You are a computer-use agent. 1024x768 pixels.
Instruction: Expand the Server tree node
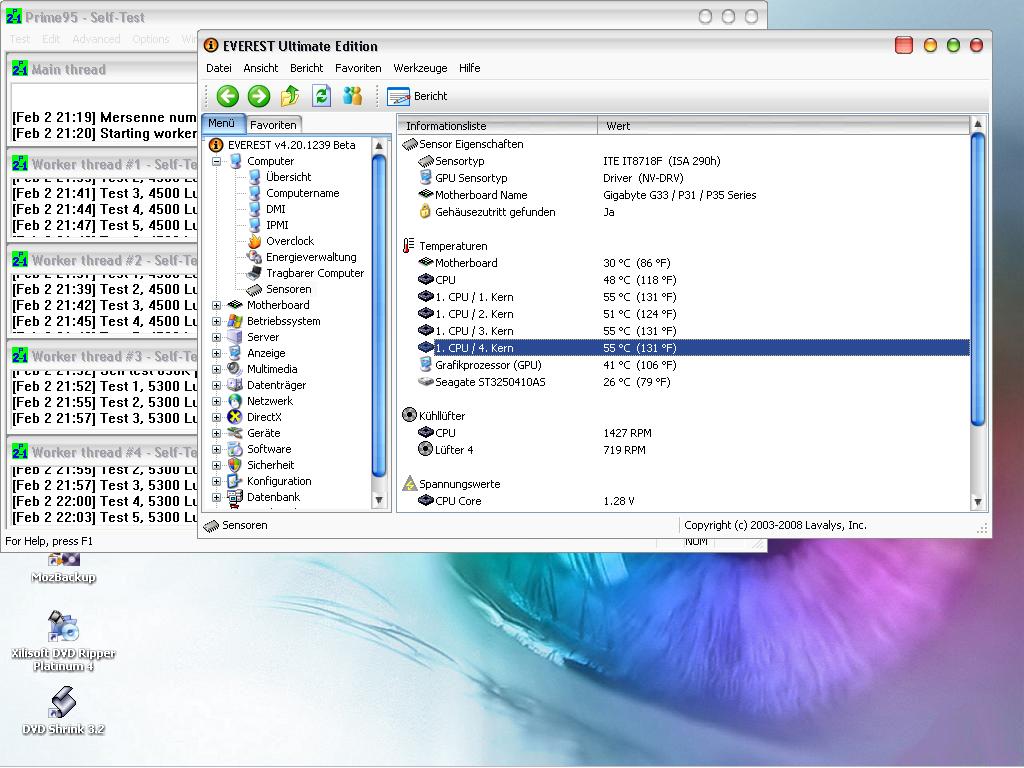[x=216, y=337]
